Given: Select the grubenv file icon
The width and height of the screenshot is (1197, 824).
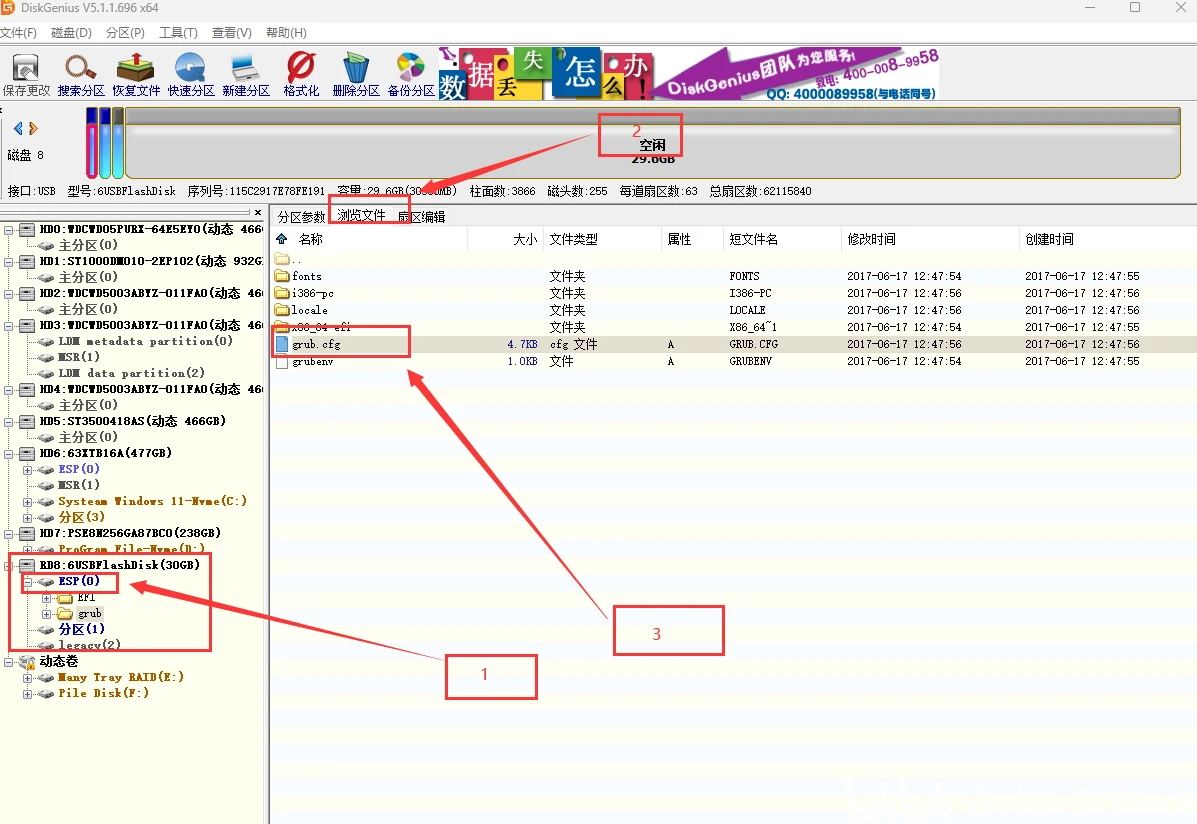Looking at the screenshot, I should click(x=282, y=361).
